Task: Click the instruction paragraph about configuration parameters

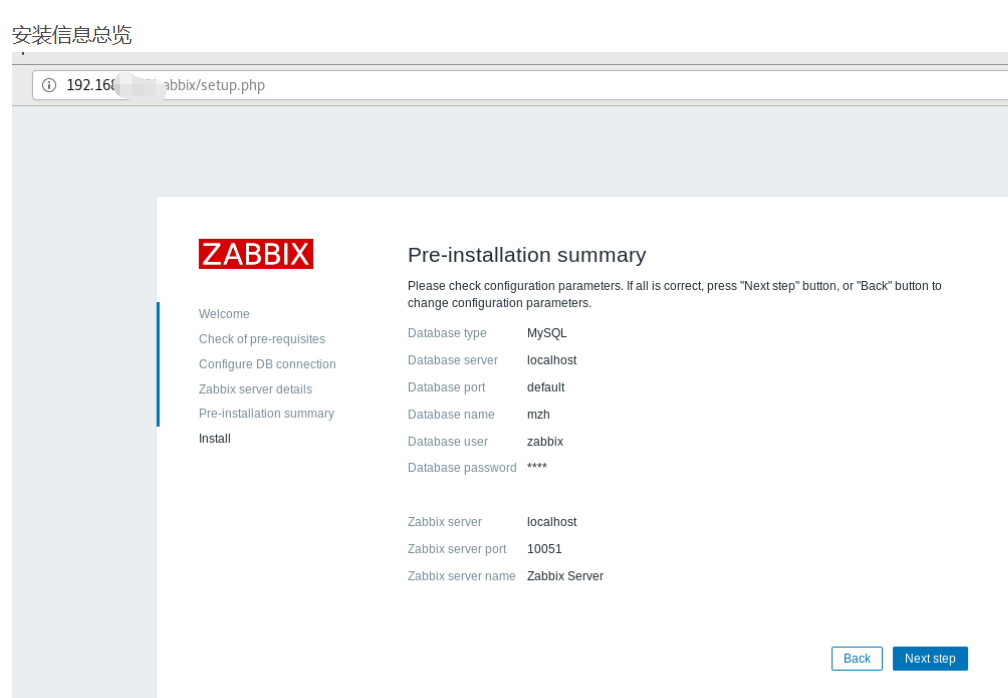Action: [674, 294]
